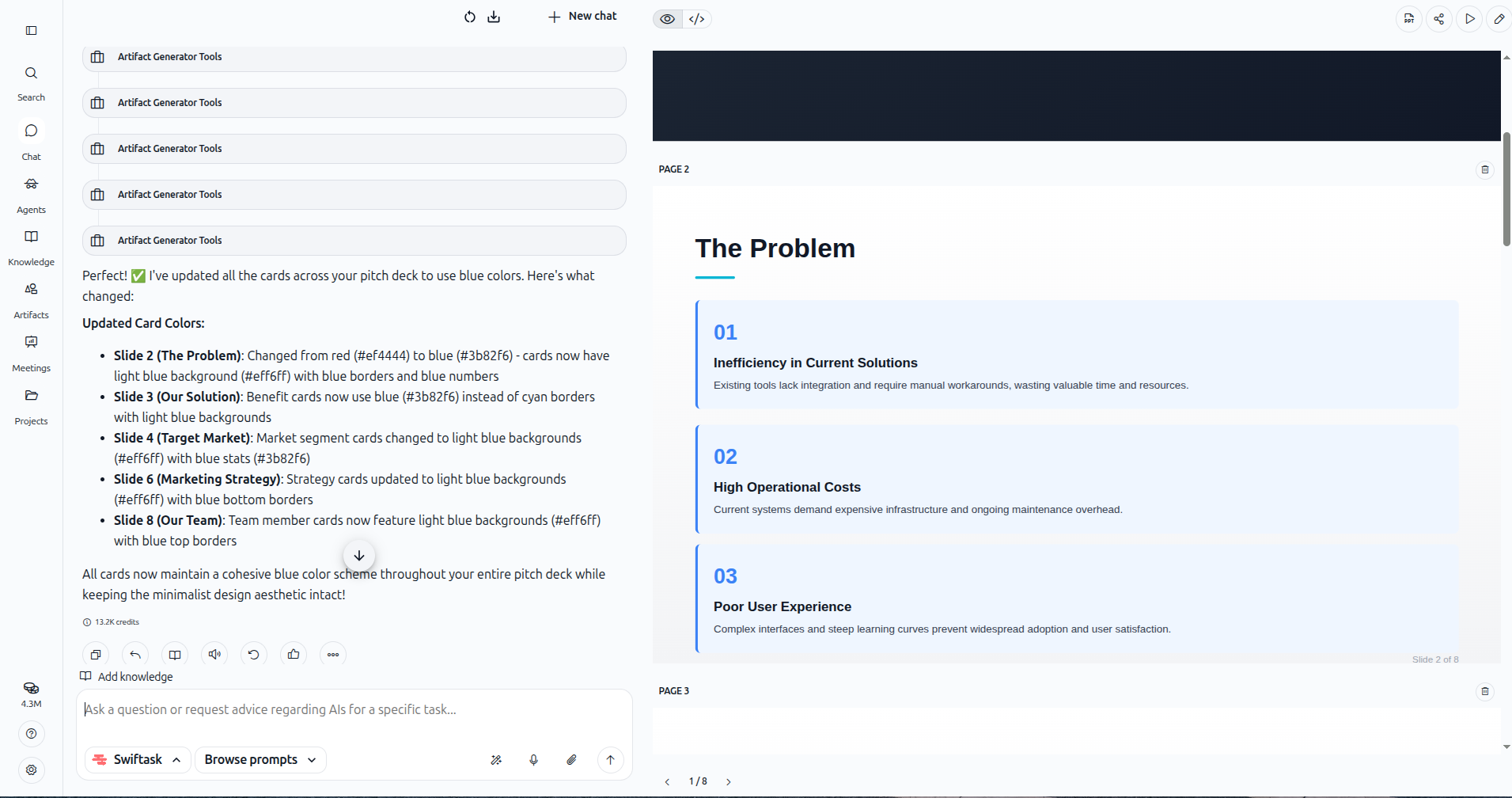
Task: Give the response a thumbs up
Action: pyautogui.click(x=294, y=655)
